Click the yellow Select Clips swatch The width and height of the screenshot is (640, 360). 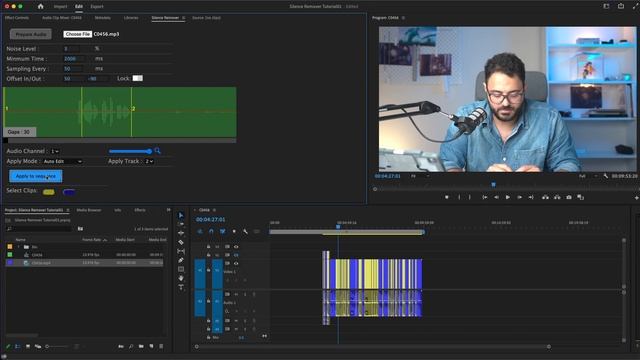pyautogui.click(x=49, y=191)
